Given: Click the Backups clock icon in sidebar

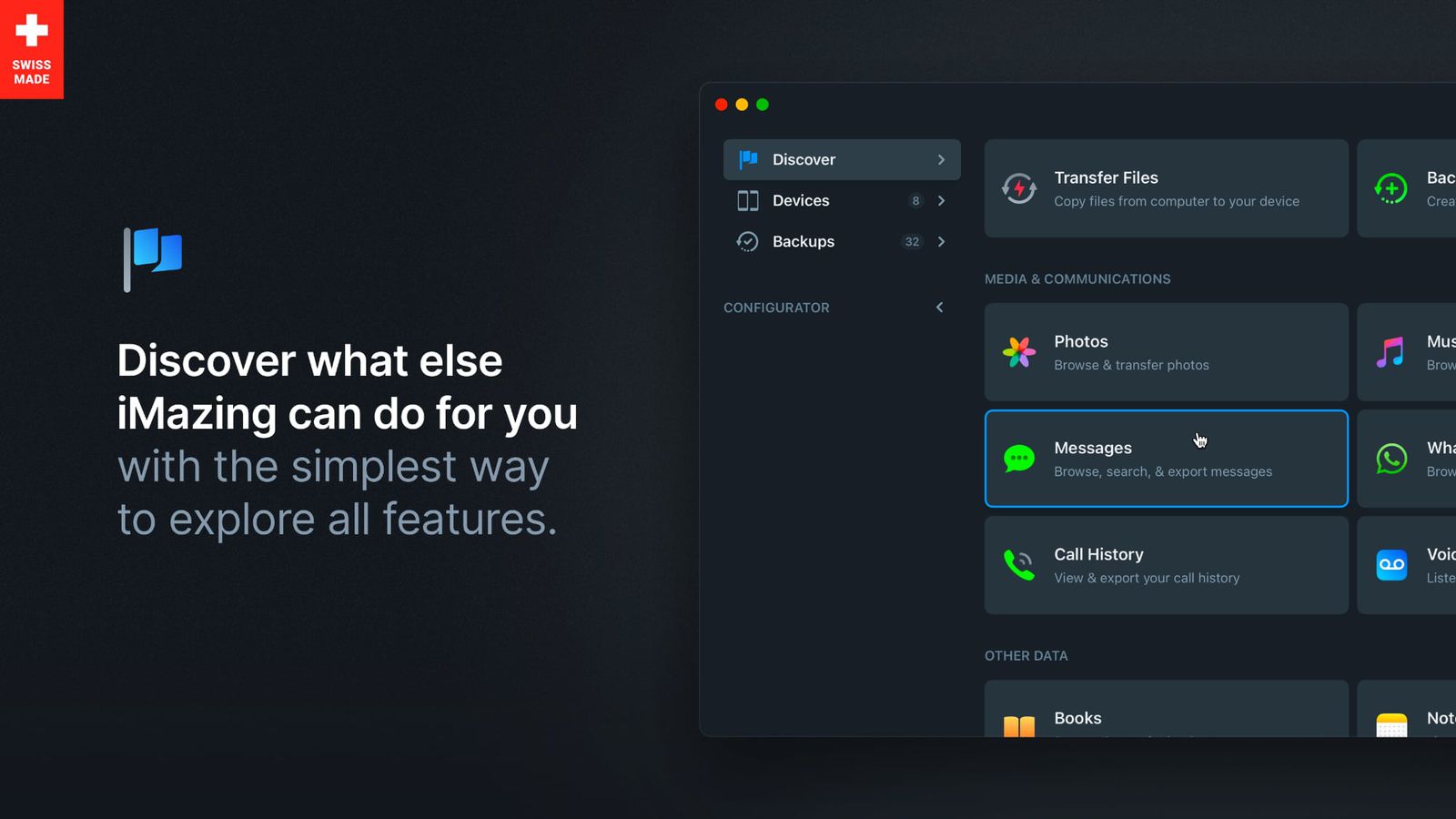Looking at the screenshot, I should point(747,241).
